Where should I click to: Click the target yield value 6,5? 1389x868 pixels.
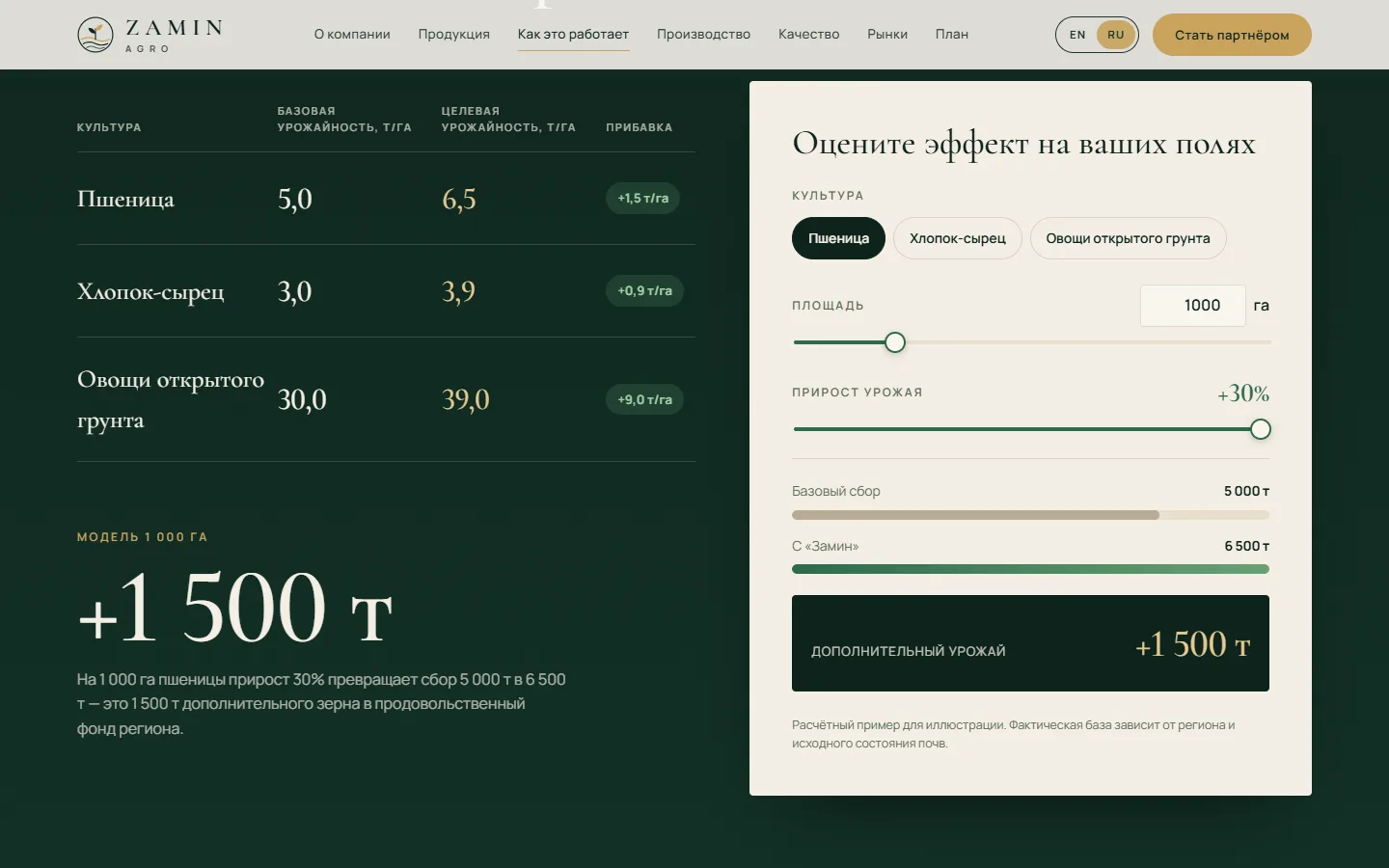(459, 200)
